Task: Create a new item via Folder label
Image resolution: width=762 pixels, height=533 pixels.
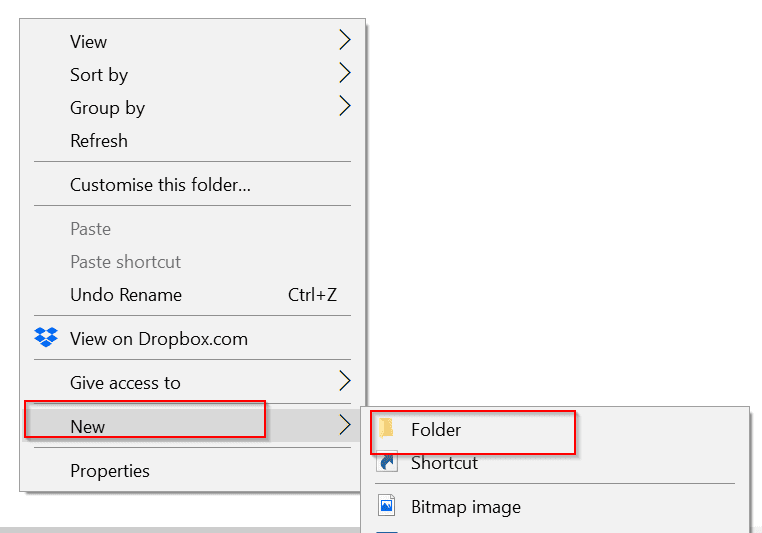Action: tap(436, 430)
